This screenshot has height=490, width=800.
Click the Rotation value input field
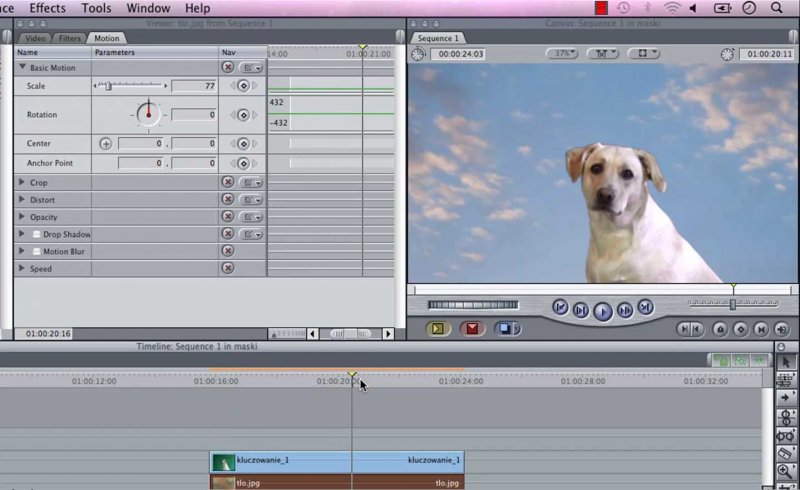pyautogui.click(x=193, y=115)
